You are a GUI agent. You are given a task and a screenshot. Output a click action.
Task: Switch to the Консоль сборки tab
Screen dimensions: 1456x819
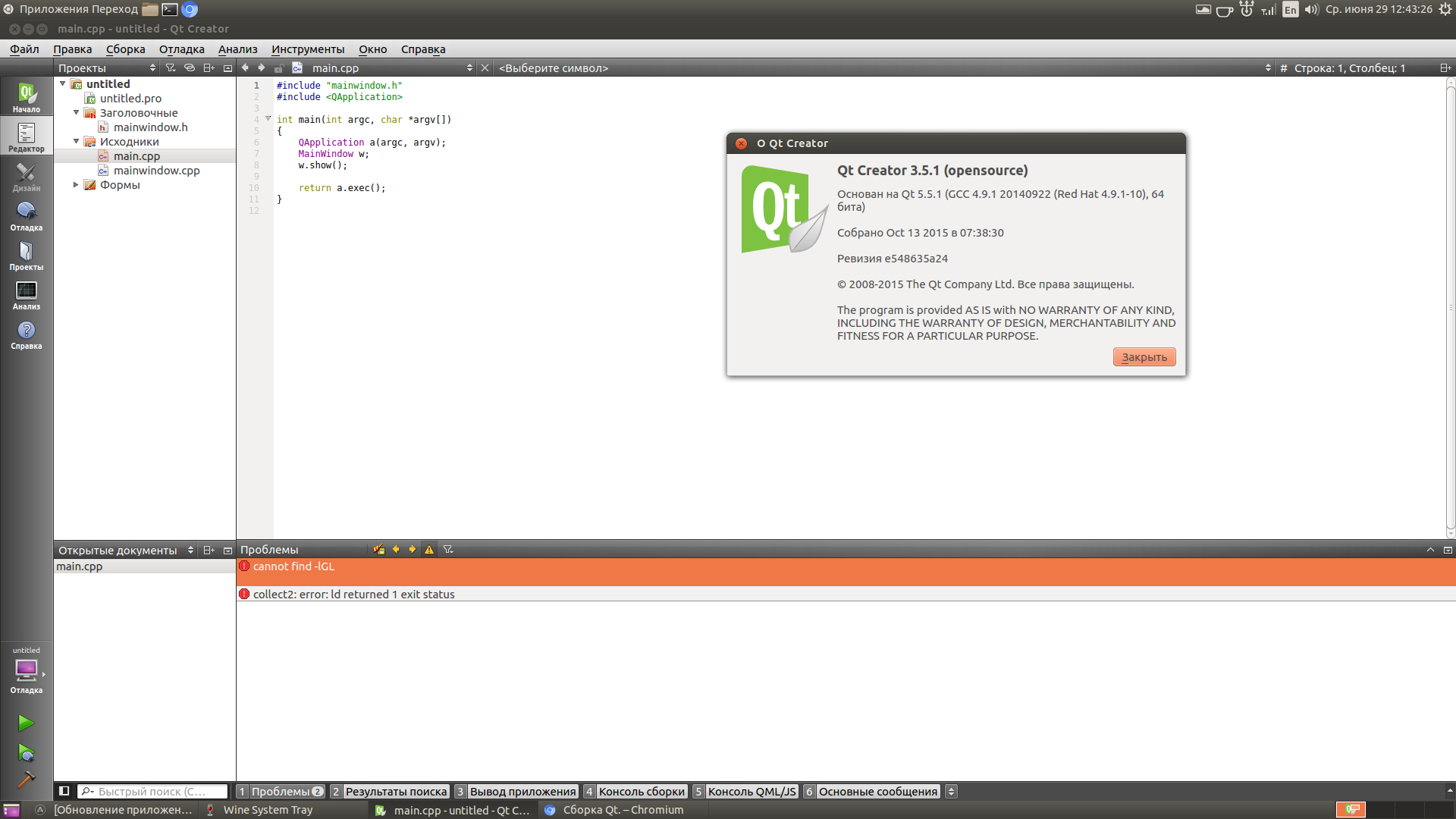pos(641,791)
